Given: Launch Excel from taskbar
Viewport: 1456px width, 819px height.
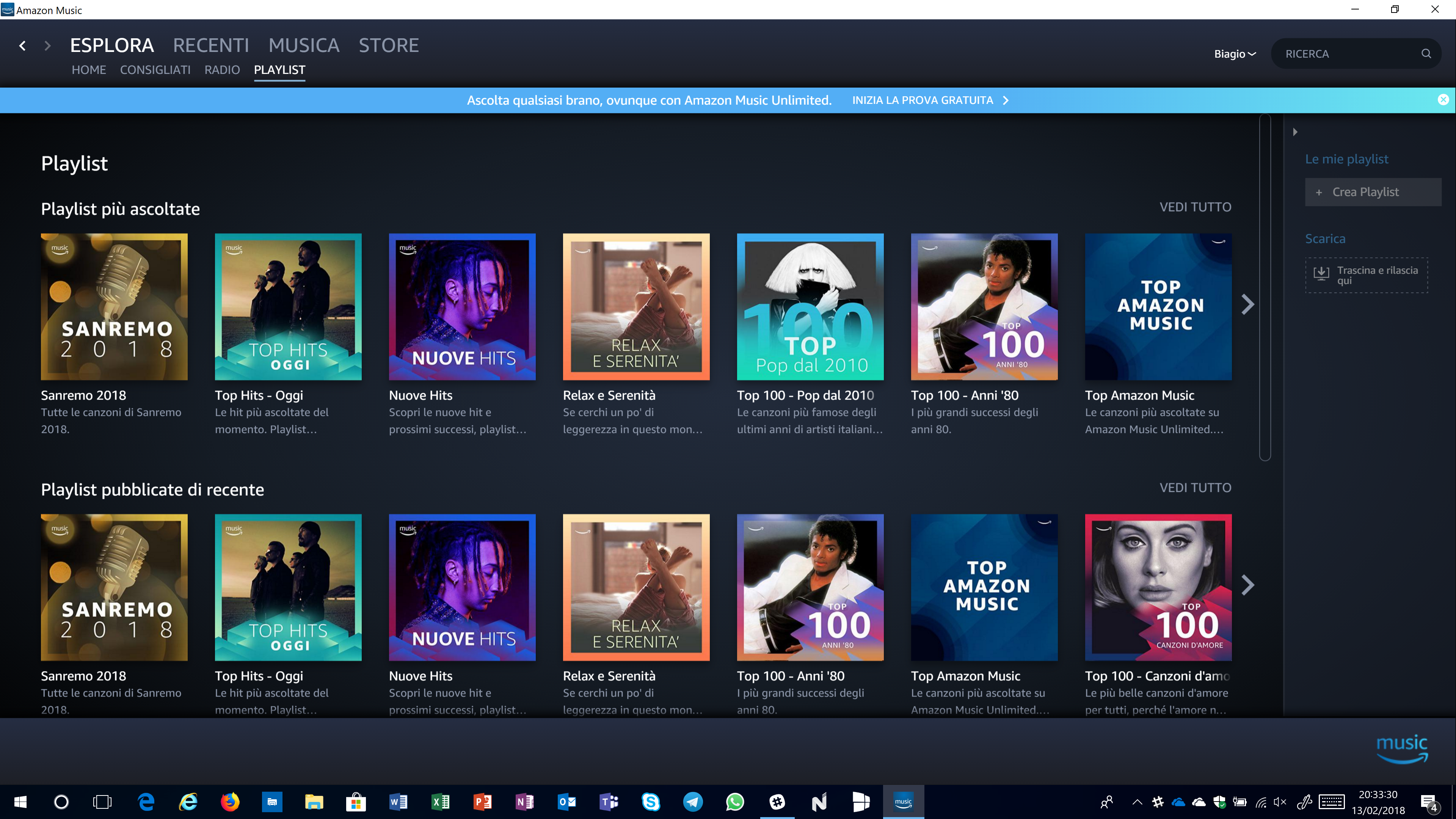Looking at the screenshot, I should (440, 802).
